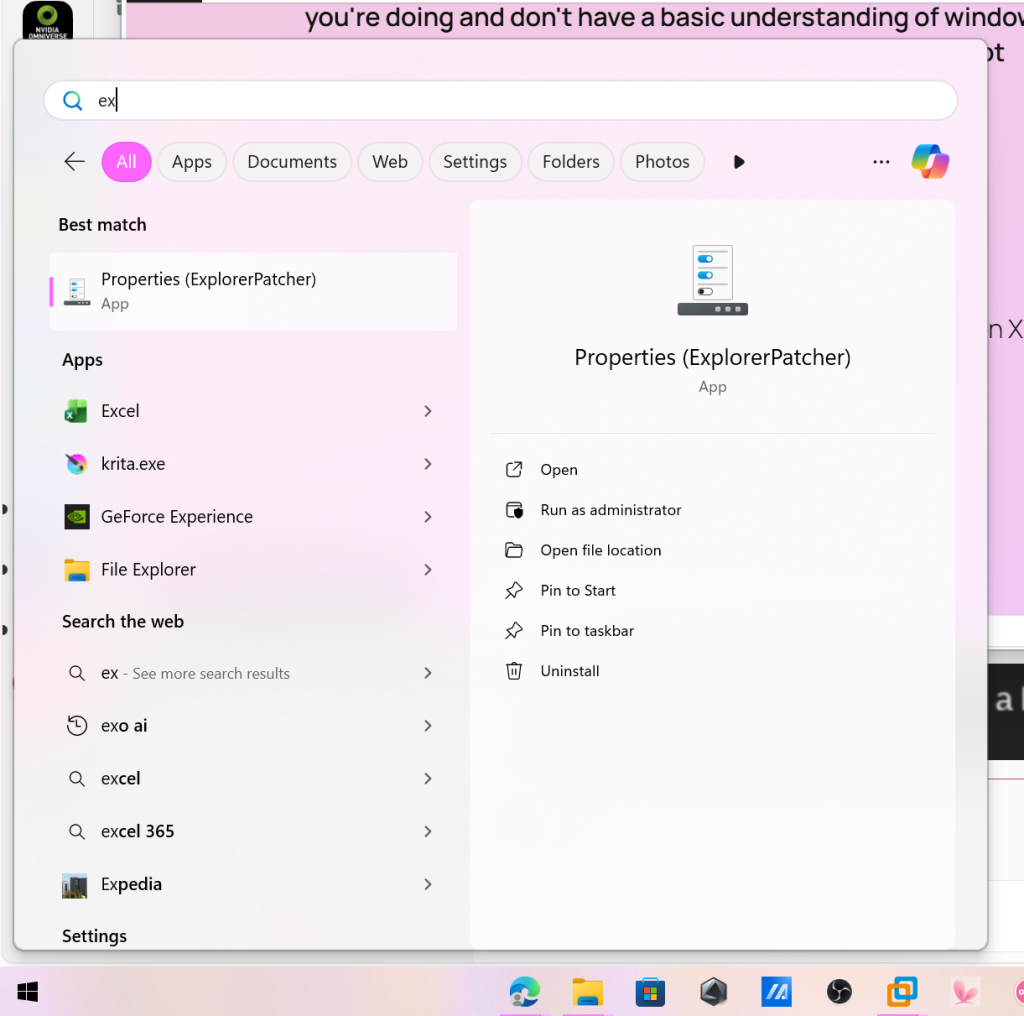
Task: Select the Documents filter tab
Action: [291, 162]
